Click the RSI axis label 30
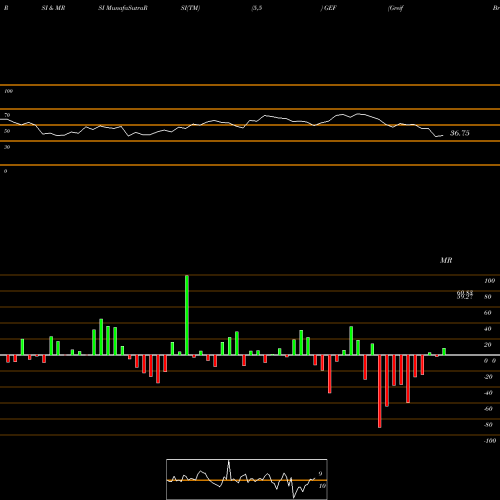 [7, 147]
